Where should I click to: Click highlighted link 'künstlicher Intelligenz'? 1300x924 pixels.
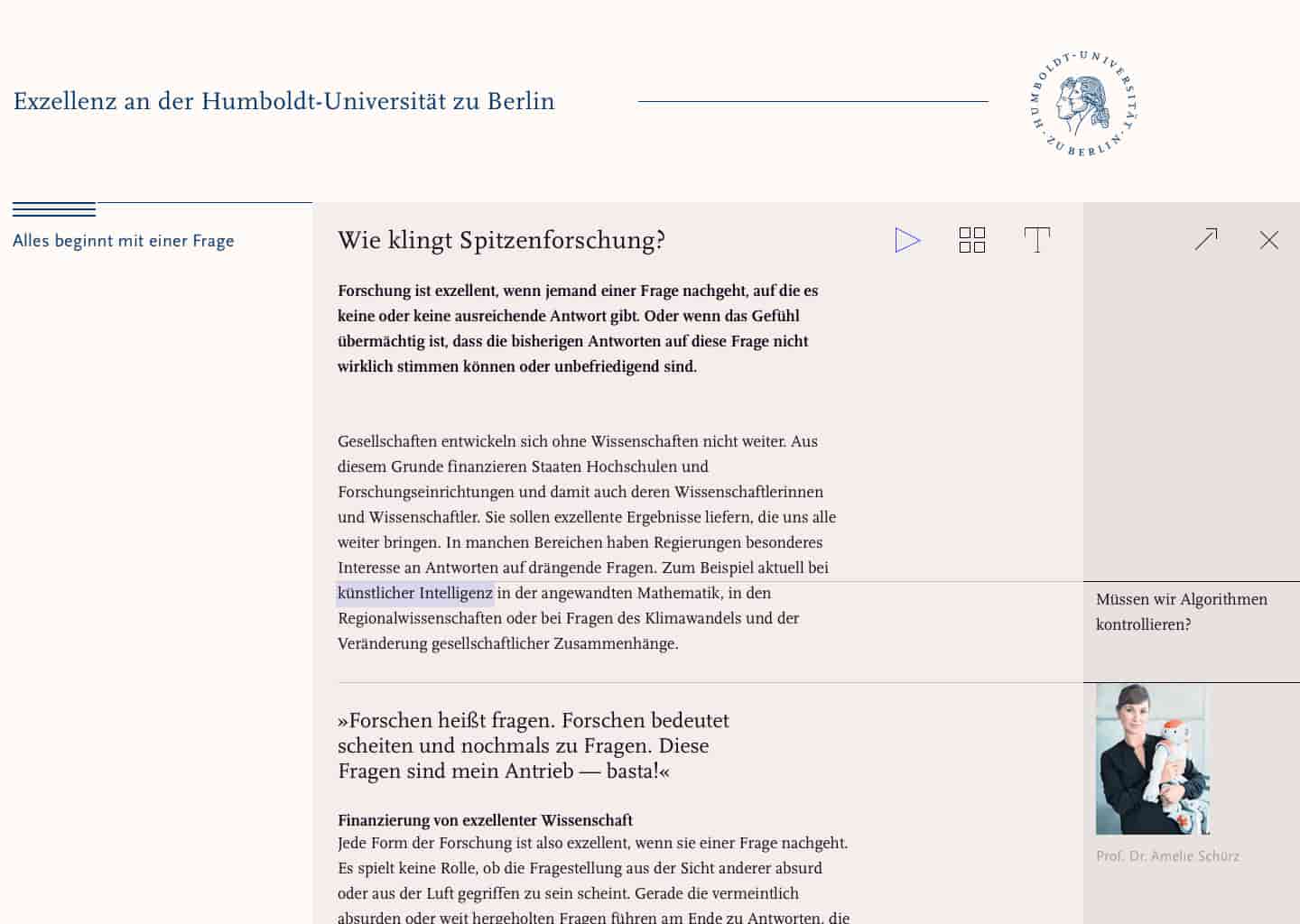click(415, 593)
